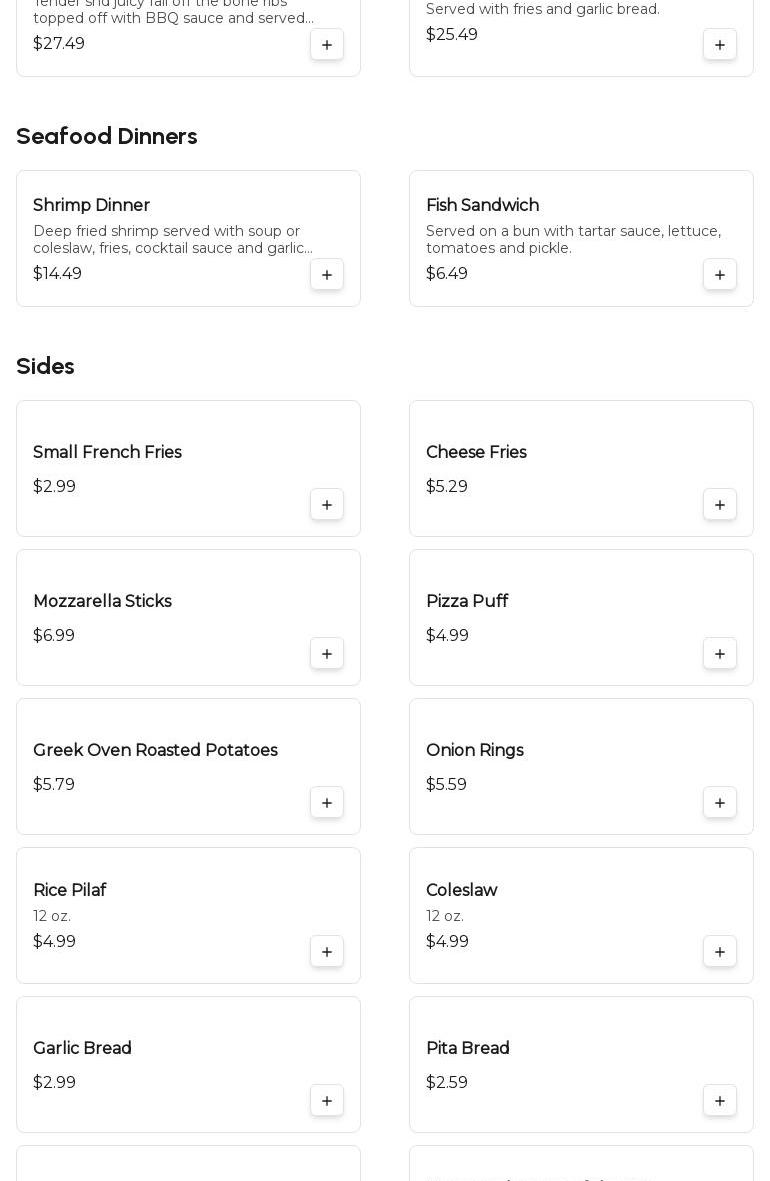
Task: Add Small French Fries to cart
Action: tap(327, 505)
